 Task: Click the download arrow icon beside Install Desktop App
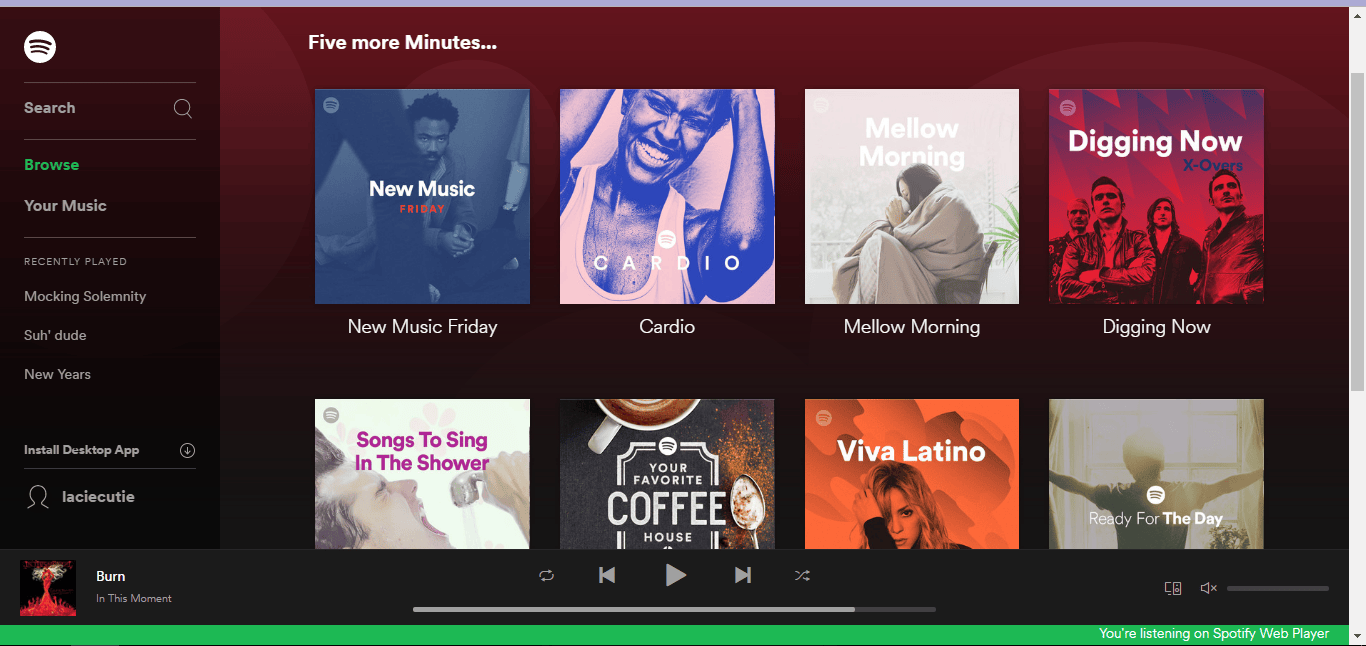coord(187,450)
